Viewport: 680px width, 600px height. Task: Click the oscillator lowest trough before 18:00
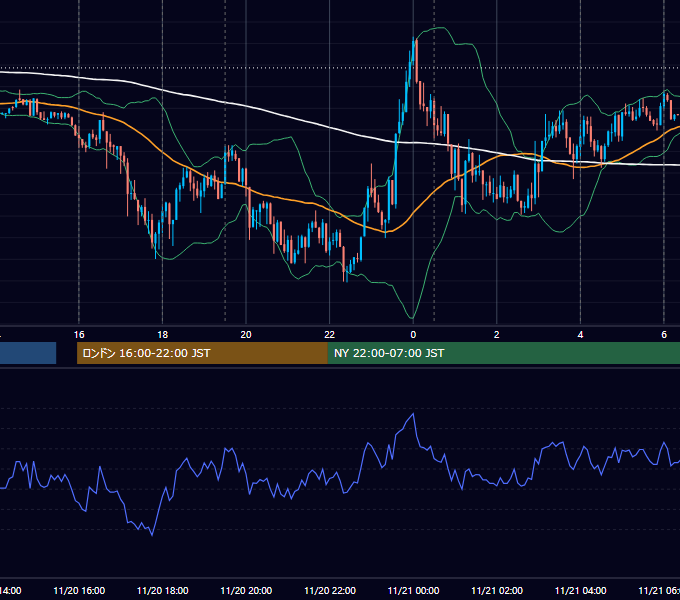point(152,535)
